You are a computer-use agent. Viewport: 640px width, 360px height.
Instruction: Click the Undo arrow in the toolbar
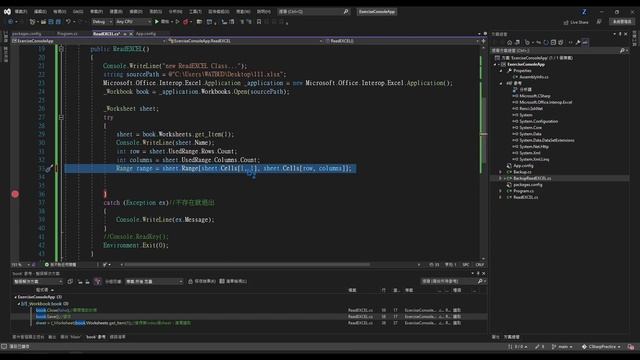pyautogui.click(x=69, y=22)
